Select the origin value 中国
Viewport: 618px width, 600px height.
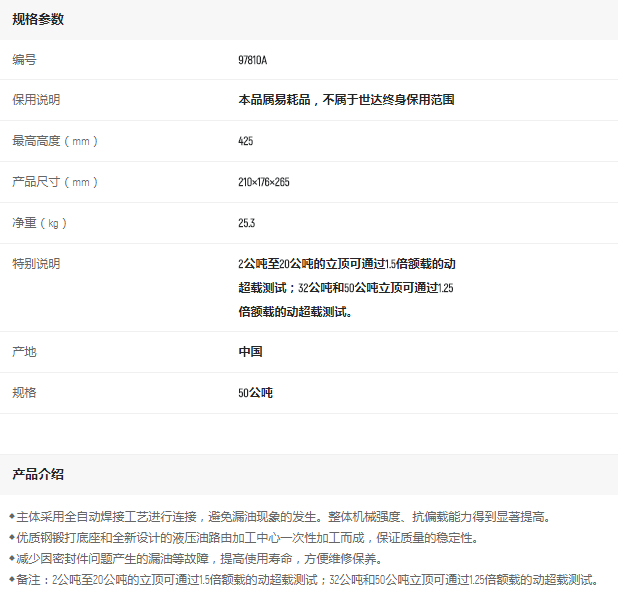tap(250, 352)
